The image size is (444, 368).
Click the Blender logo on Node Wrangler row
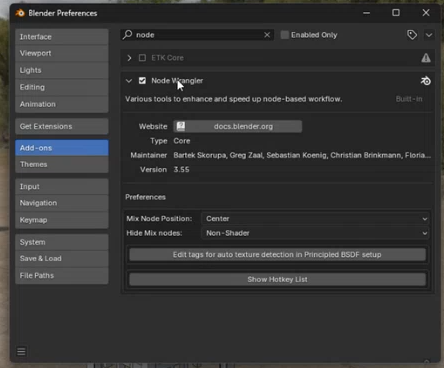click(426, 81)
